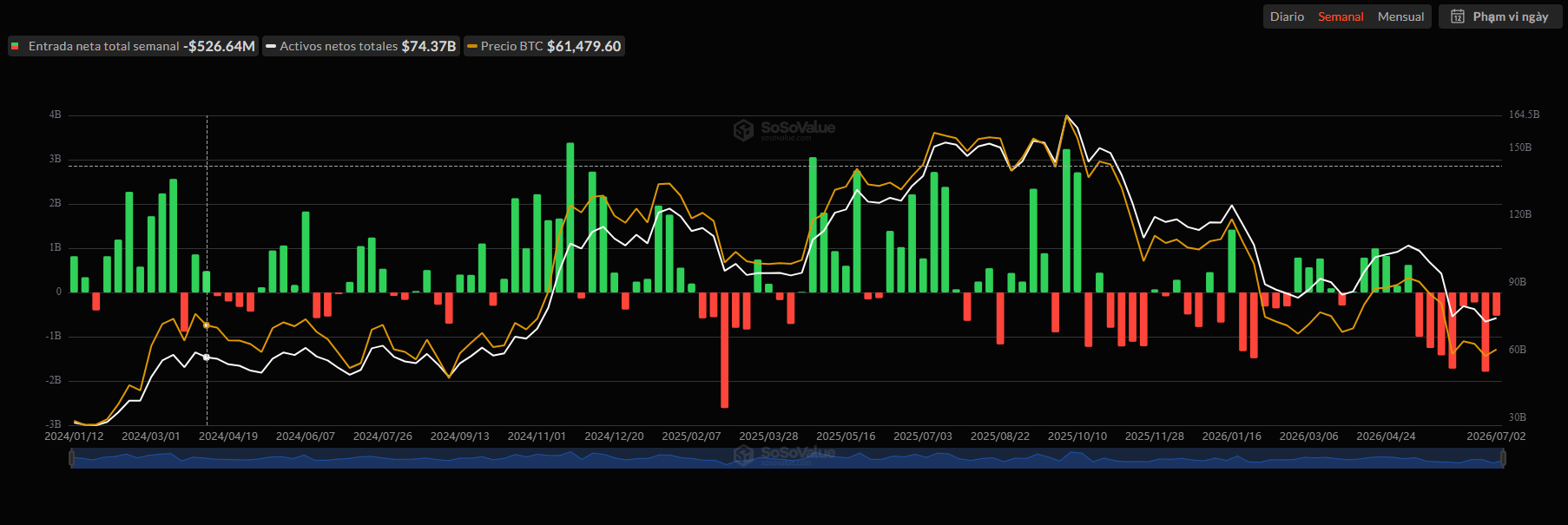Click the orange line marker of Precio BTC

(x=472, y=46)
